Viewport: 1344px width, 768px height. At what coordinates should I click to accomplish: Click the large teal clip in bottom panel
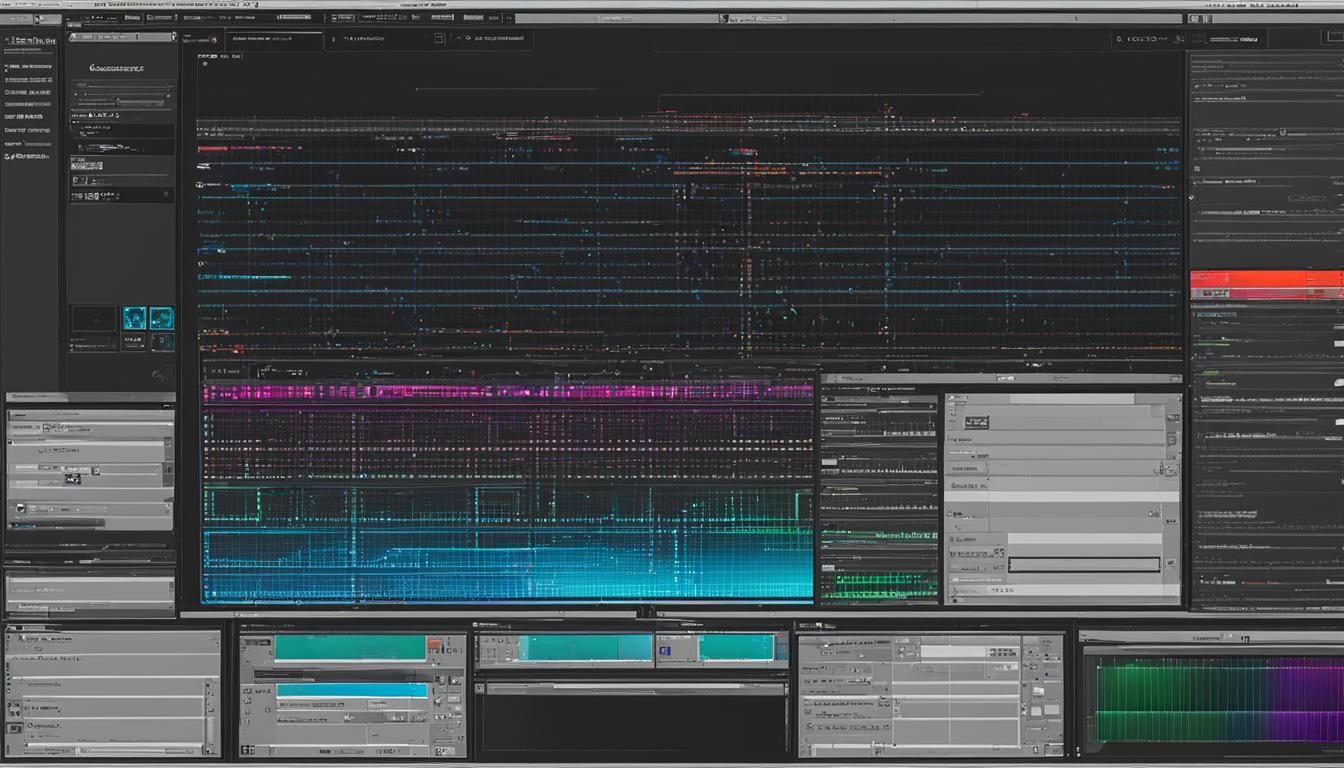point(350,648)
